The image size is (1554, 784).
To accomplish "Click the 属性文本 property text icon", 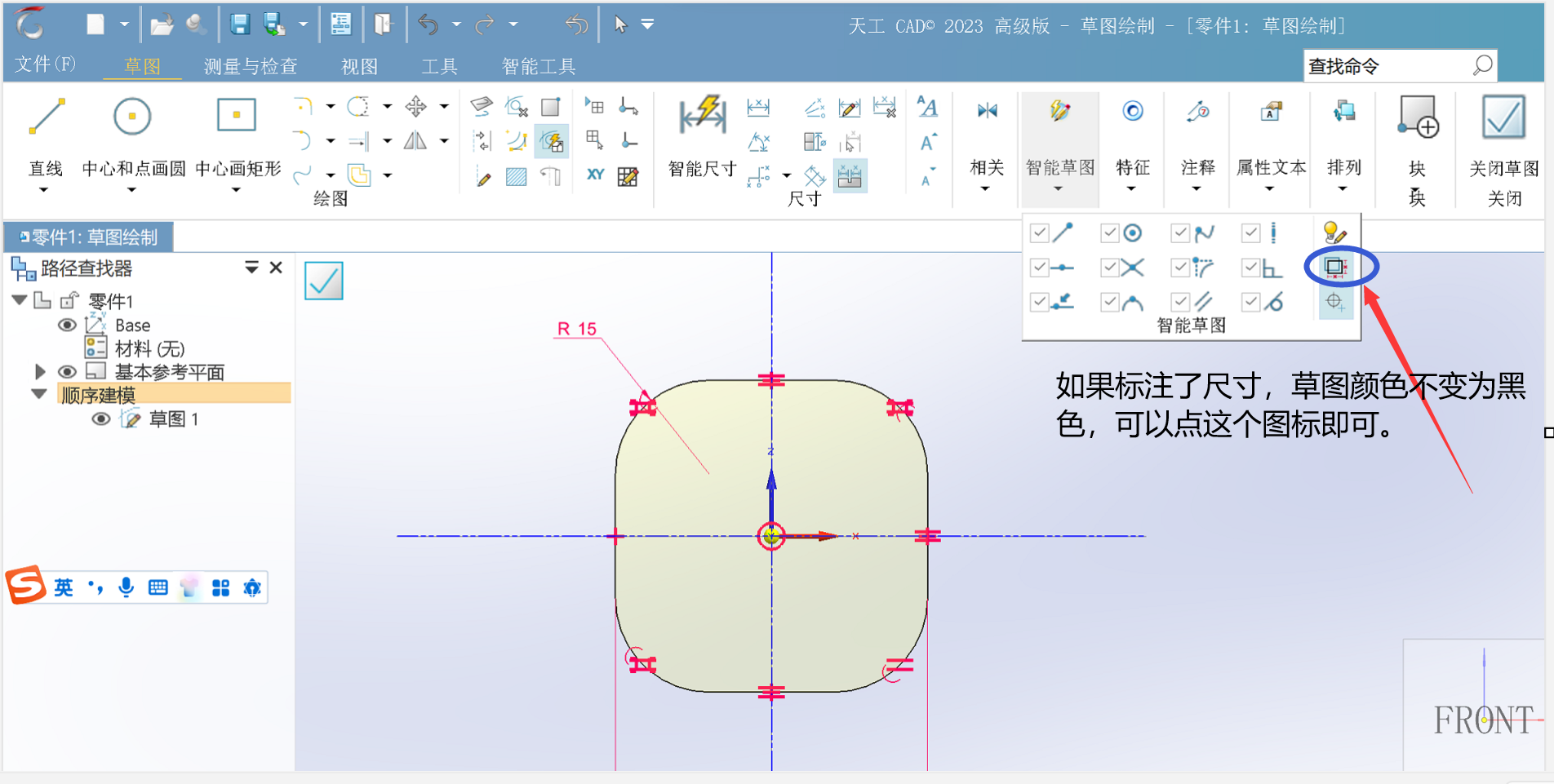I will click(x=1270, y=111).
